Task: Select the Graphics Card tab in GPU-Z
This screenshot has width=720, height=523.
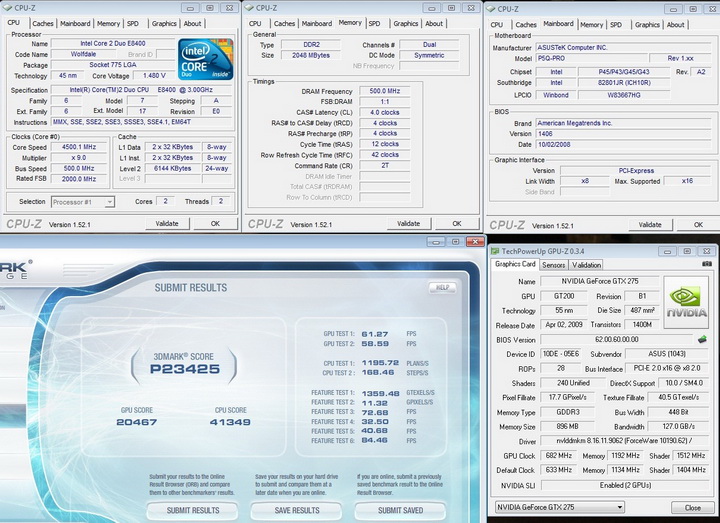Action: (x=515, y=264)
